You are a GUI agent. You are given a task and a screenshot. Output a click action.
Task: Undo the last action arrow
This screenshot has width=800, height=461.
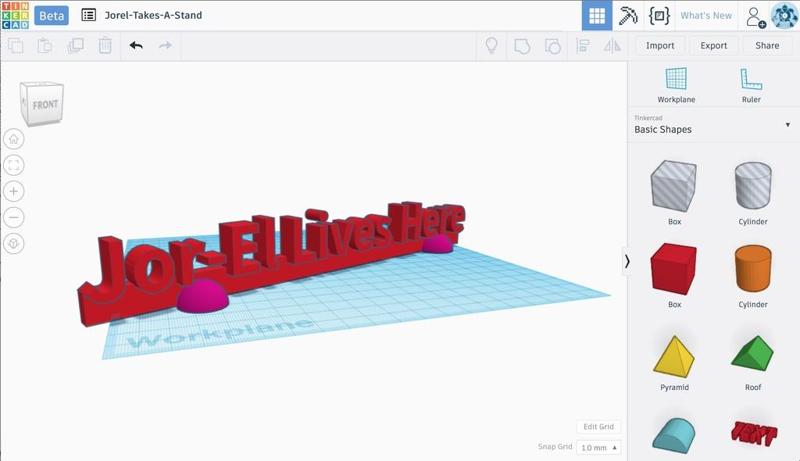[x=136, y=46]
